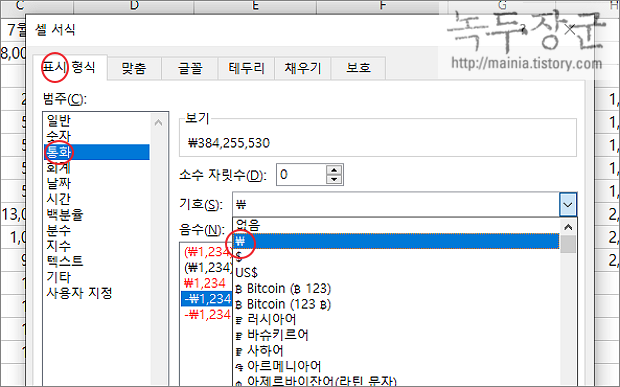
Task: Select red ₩1,234 negative format
Action: (x=206, y=283)
